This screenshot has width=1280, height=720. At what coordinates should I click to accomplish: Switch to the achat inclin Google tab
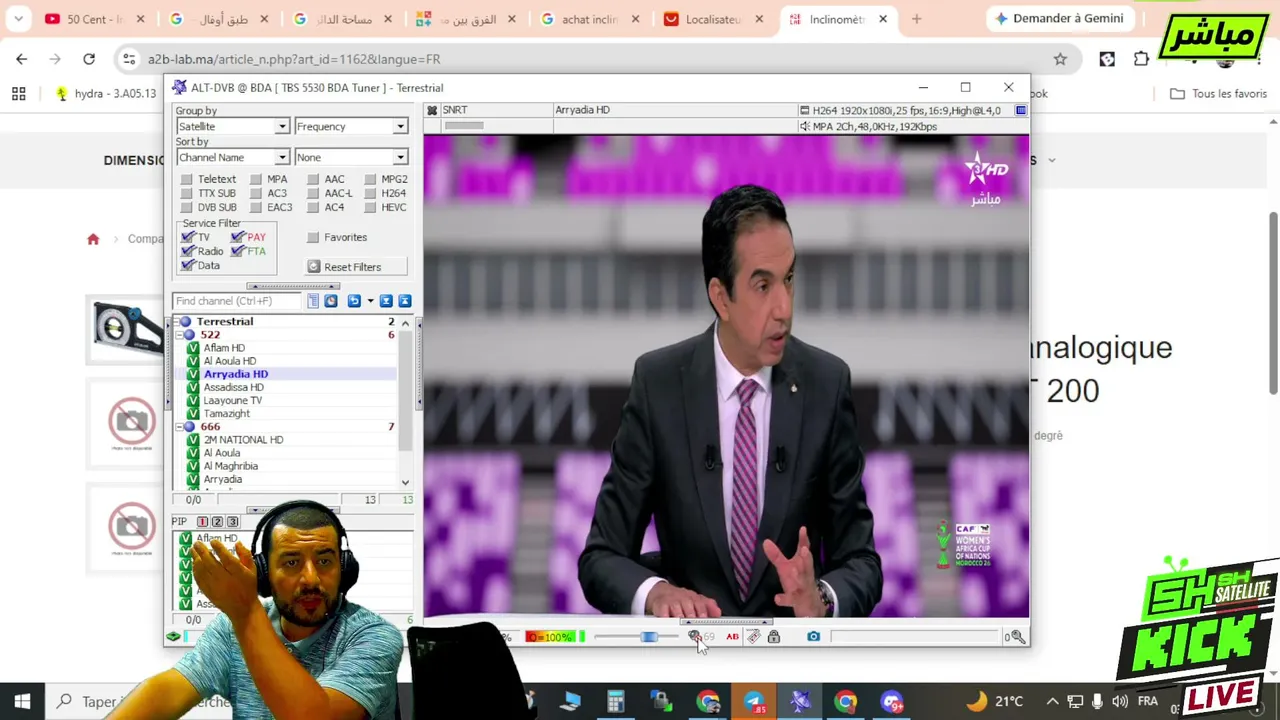(591, 19)
